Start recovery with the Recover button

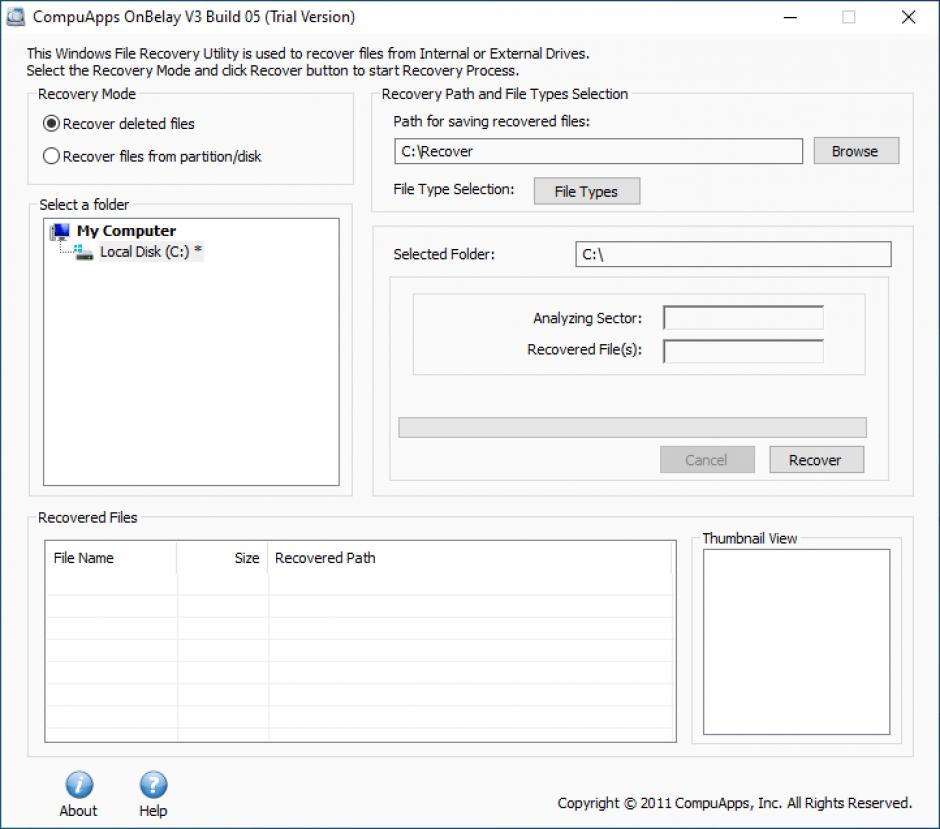tap(817, 460)
